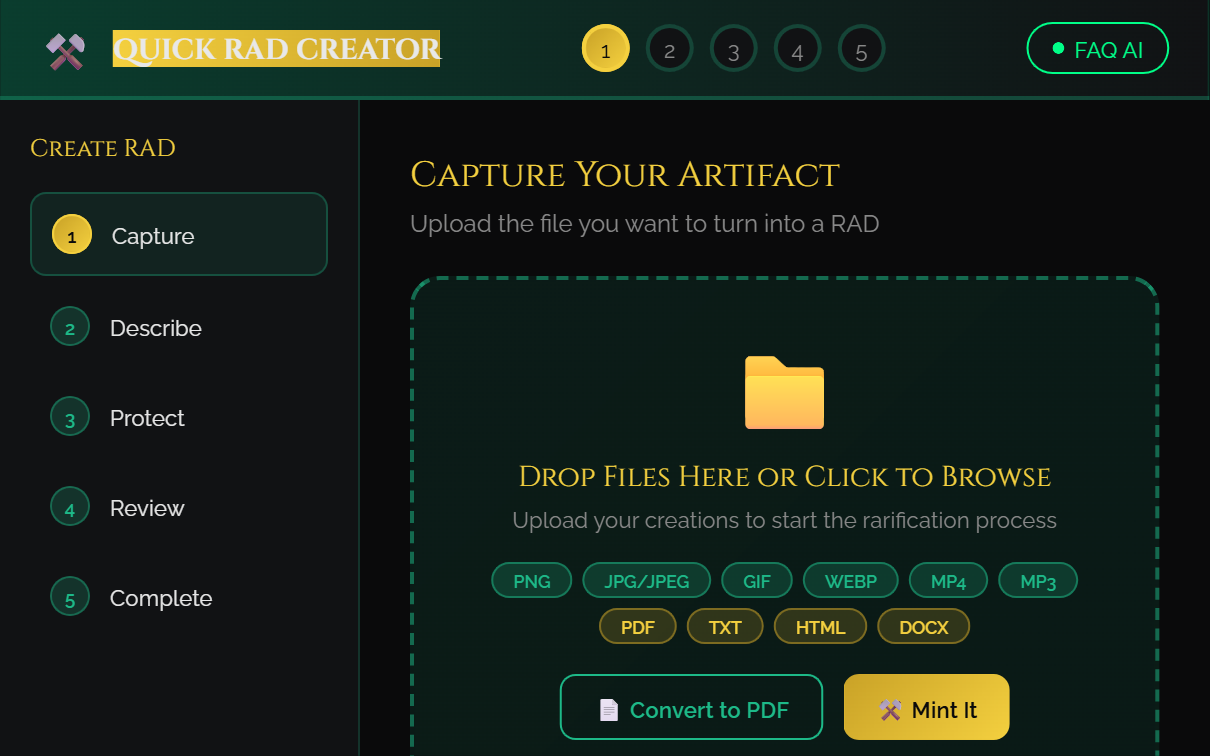The height and width of the screenshot is (756, 1210).
Task: Select step 5 circle in the header stepper
Action: (862, 48)
